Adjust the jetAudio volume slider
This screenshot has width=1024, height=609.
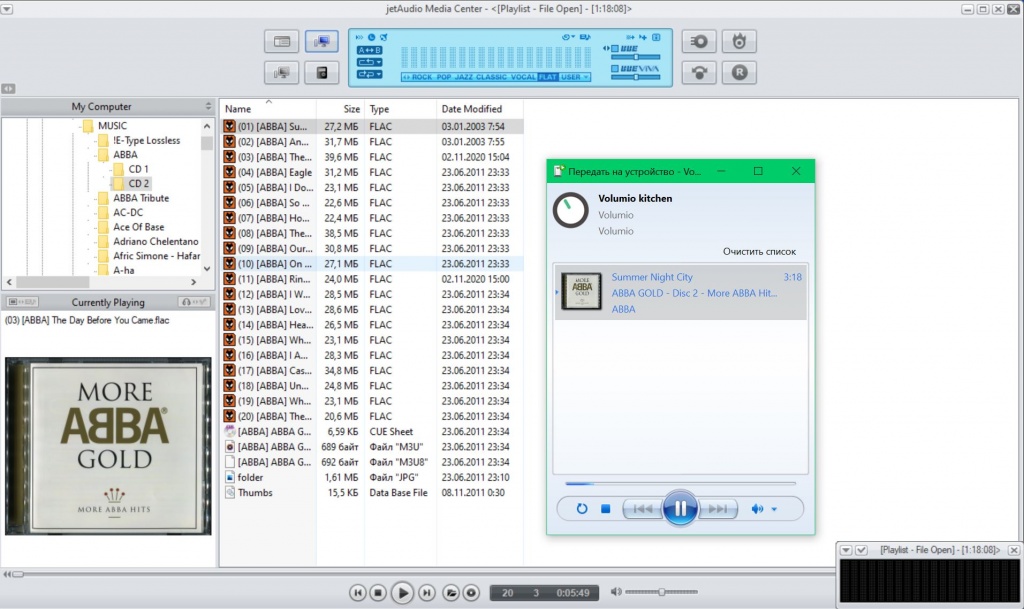662,592
